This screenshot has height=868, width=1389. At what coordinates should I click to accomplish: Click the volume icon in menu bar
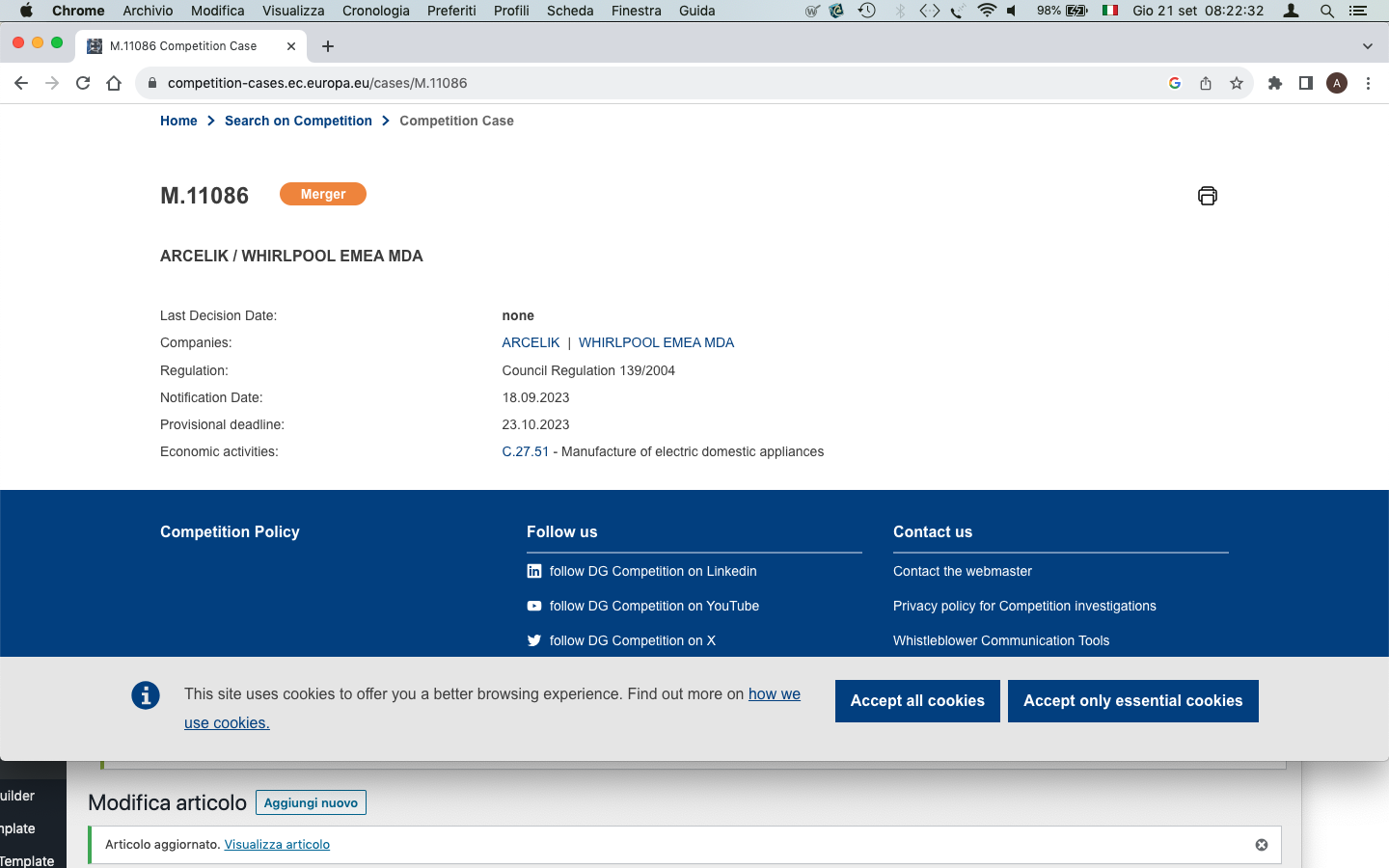point(1012,11)
